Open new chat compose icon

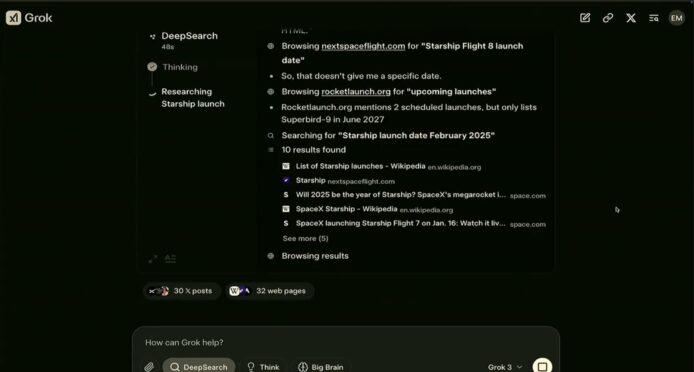pos(585,18)
